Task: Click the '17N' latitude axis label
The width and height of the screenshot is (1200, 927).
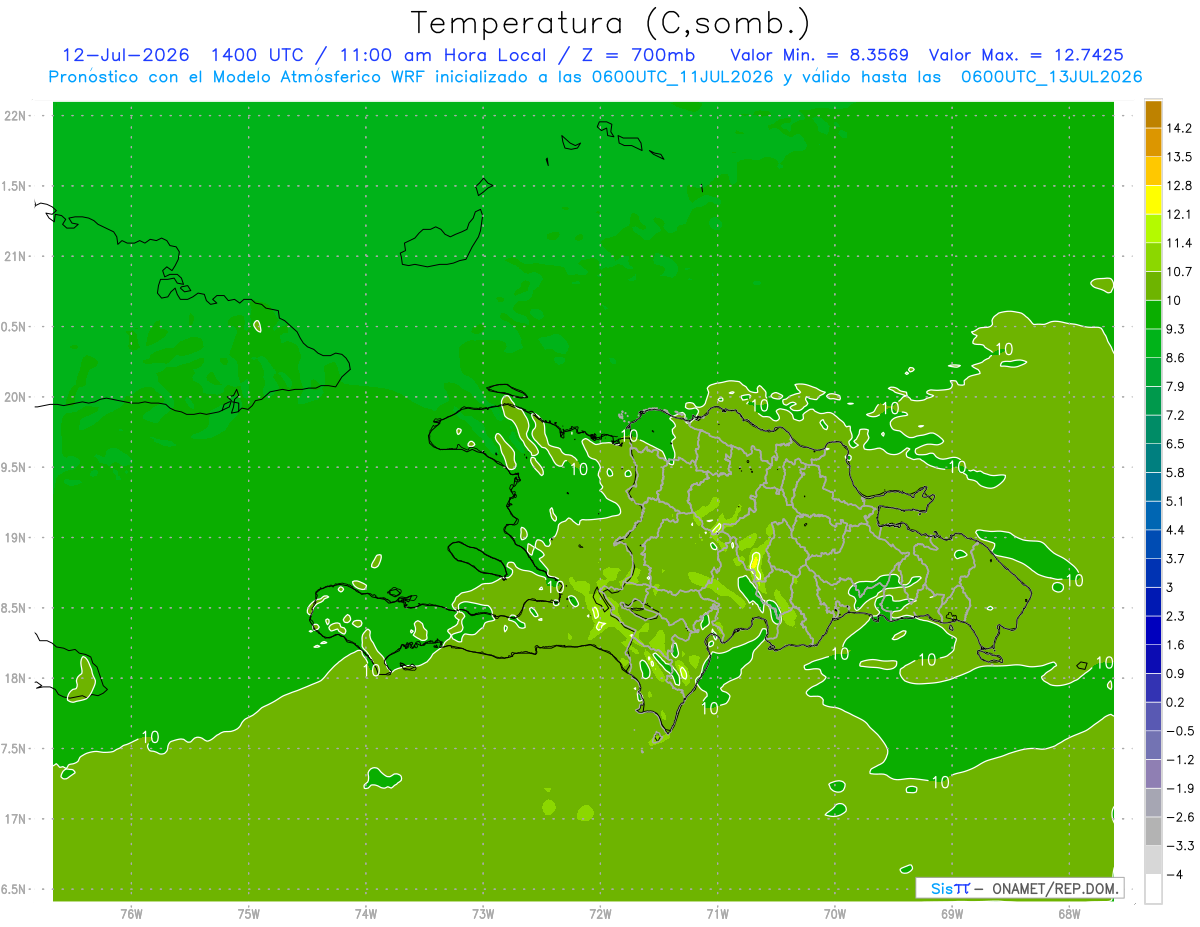Action: (15, 819)
